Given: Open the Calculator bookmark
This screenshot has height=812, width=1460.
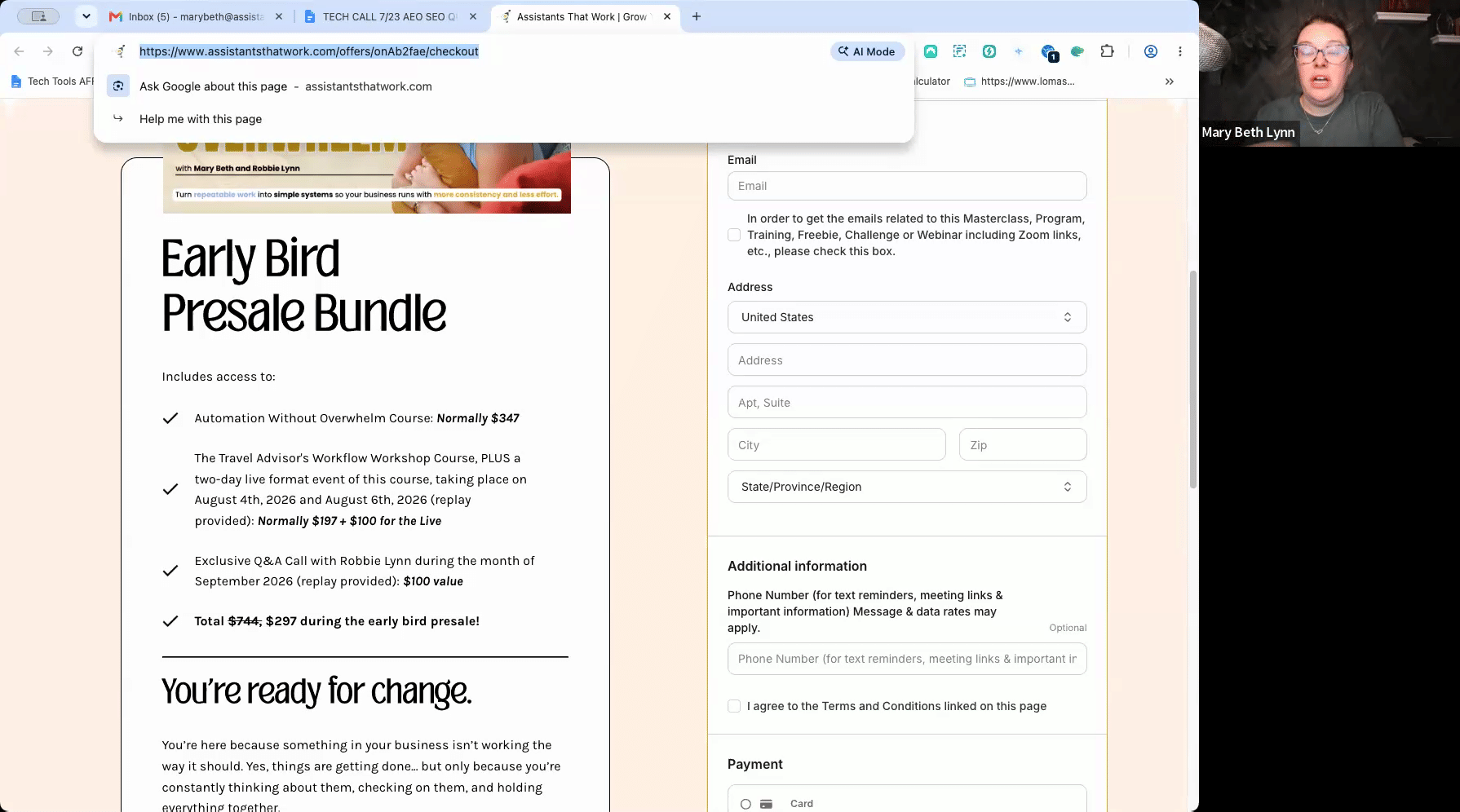Looking at the screenshot, I should coord(932,82).
